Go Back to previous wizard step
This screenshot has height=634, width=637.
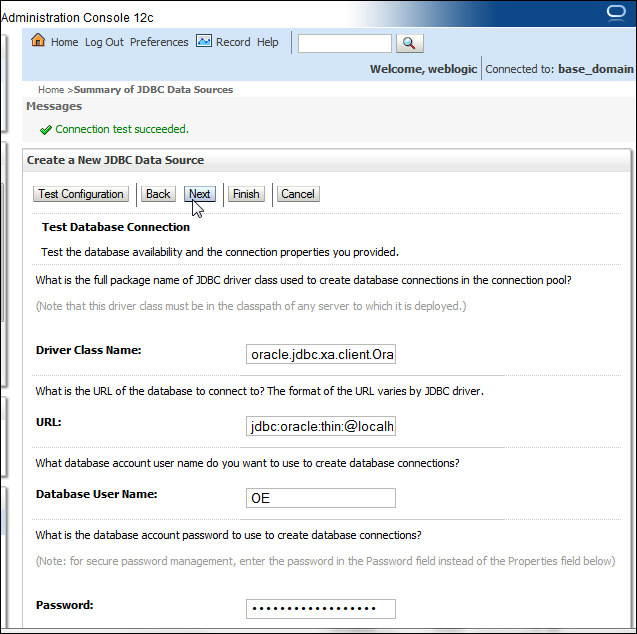pyautogui.click(x=158, y=194)
